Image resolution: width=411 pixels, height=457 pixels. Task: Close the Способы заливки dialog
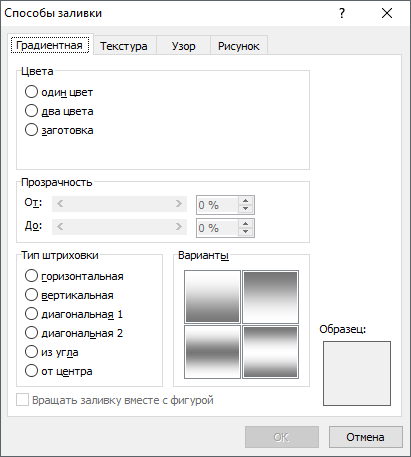(x=387, y=13)
